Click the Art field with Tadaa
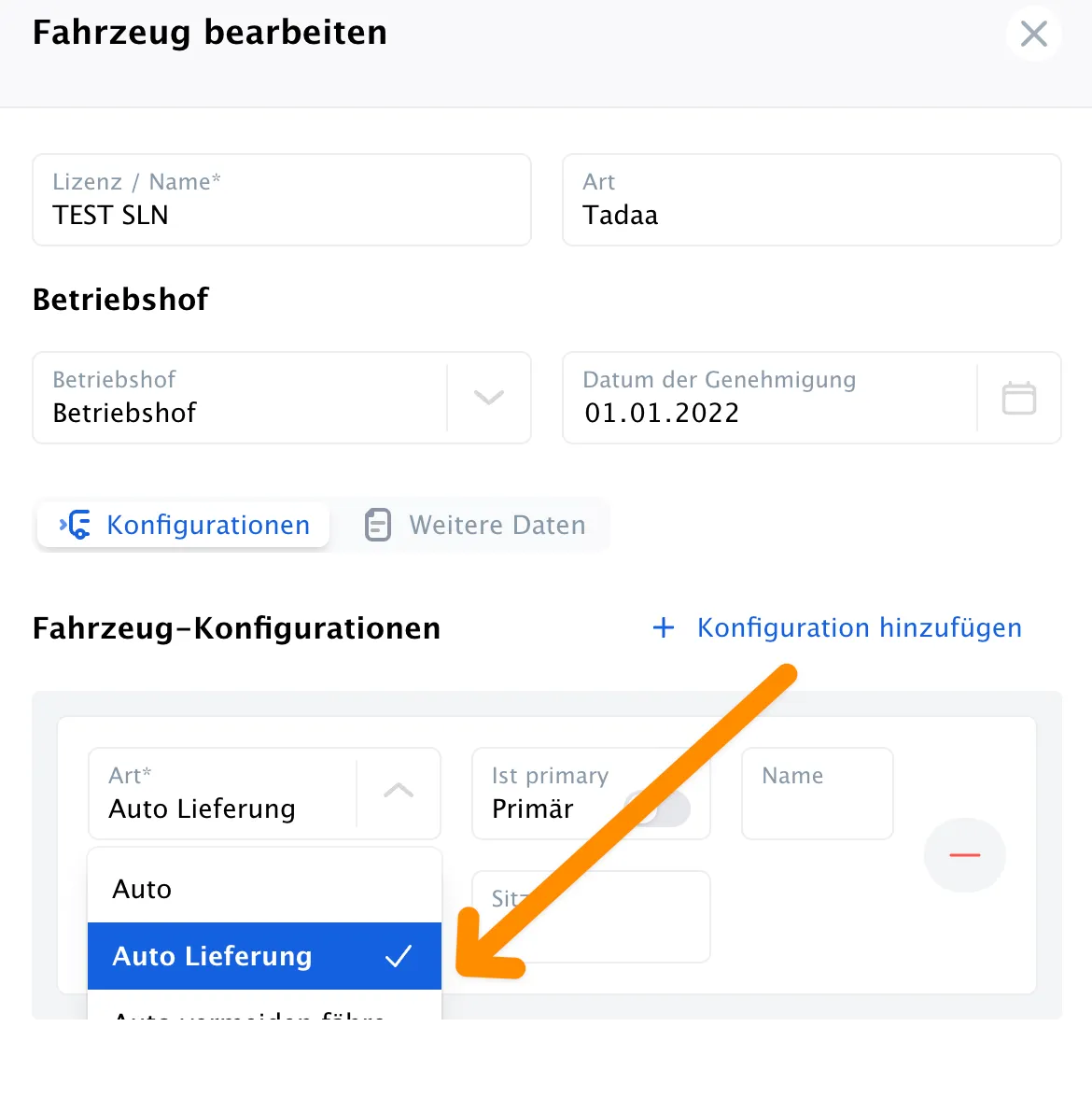The height and width of the screenshot is (1111, 1092). (812, 200)
